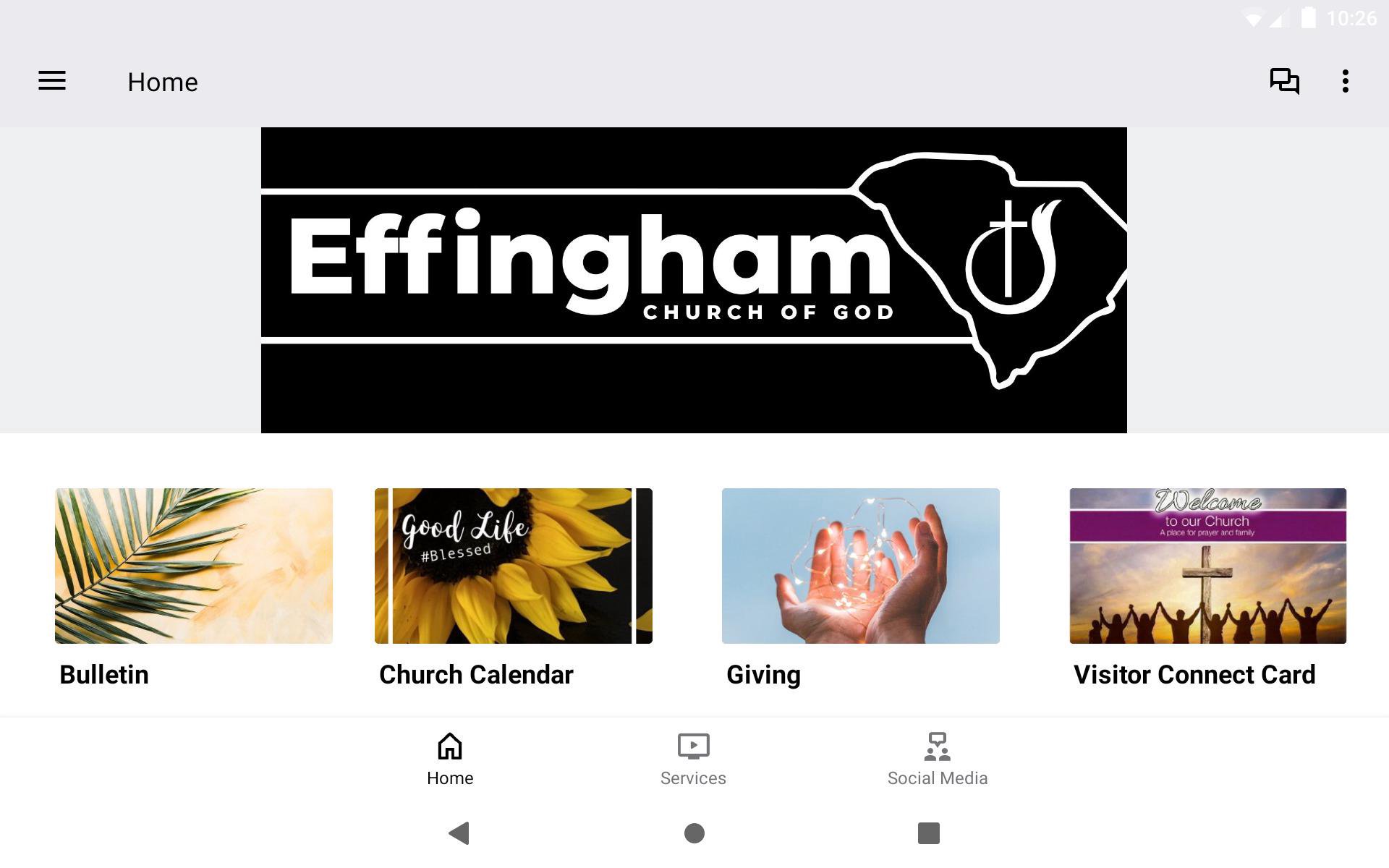This screenshot has height=868, width=1389.
Task: Open the chat messages icon
Action: click(1285, 81)
